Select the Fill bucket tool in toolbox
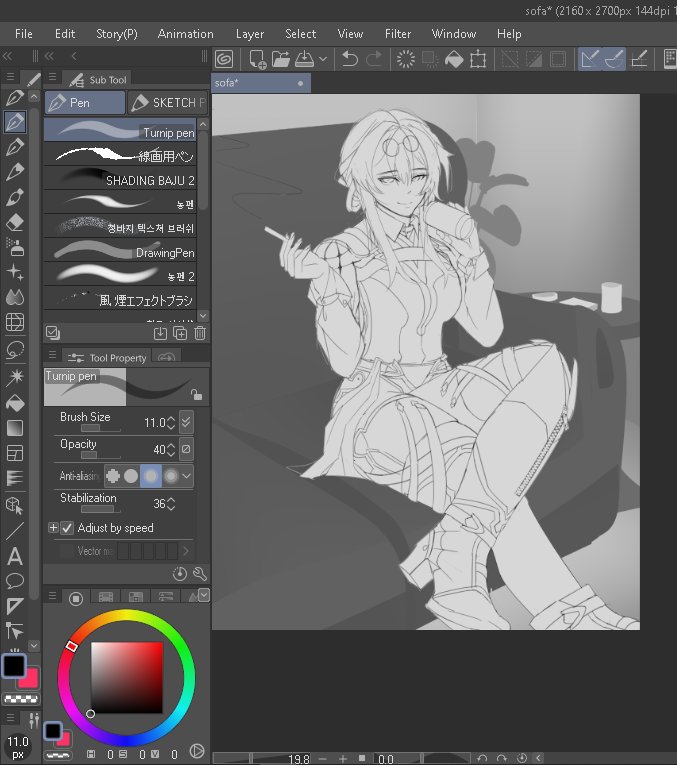This screenshot has height=765, width=677. [x=15, y=403]
